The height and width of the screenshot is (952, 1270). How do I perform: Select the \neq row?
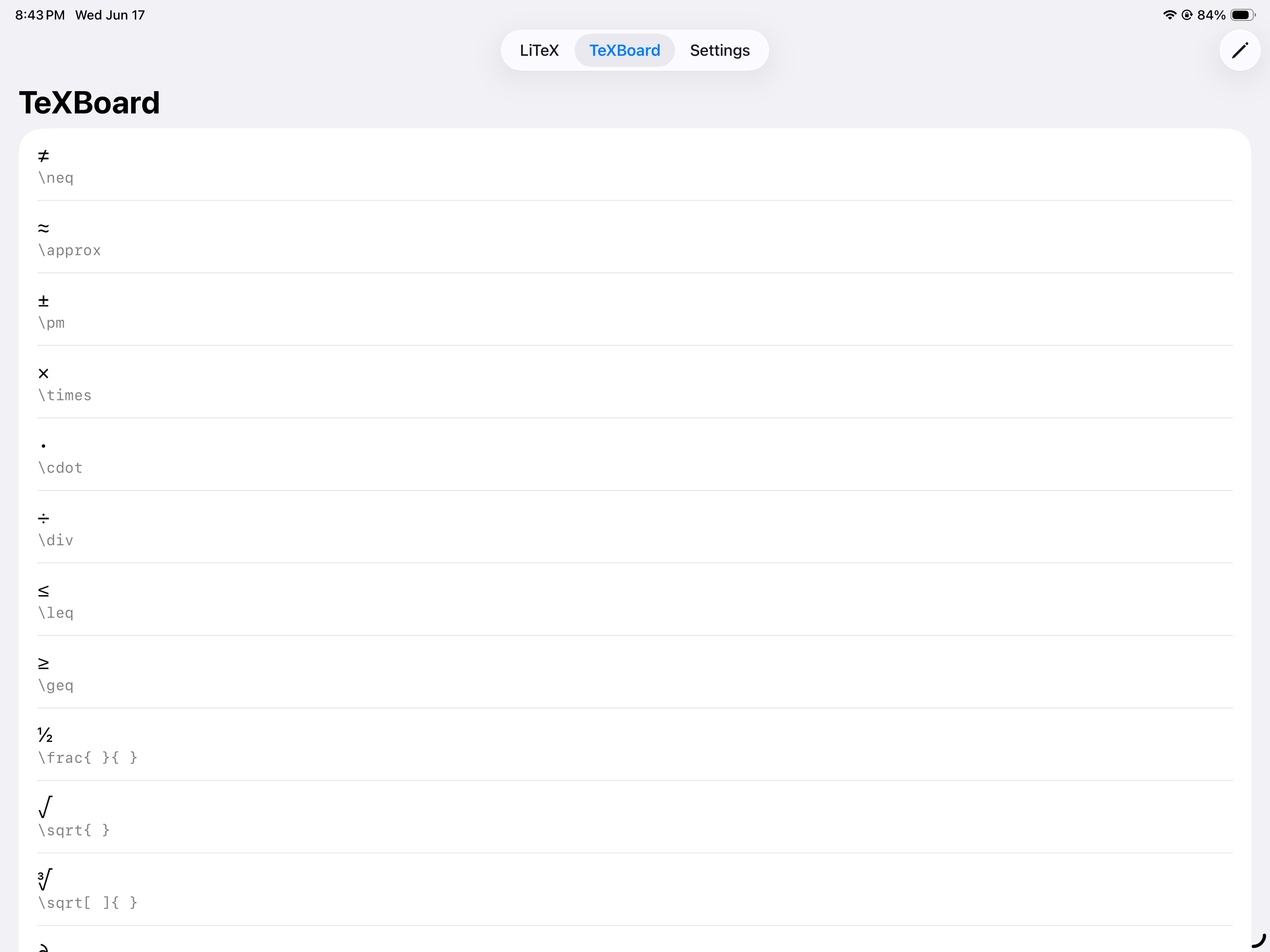click(x=635, y=165)
